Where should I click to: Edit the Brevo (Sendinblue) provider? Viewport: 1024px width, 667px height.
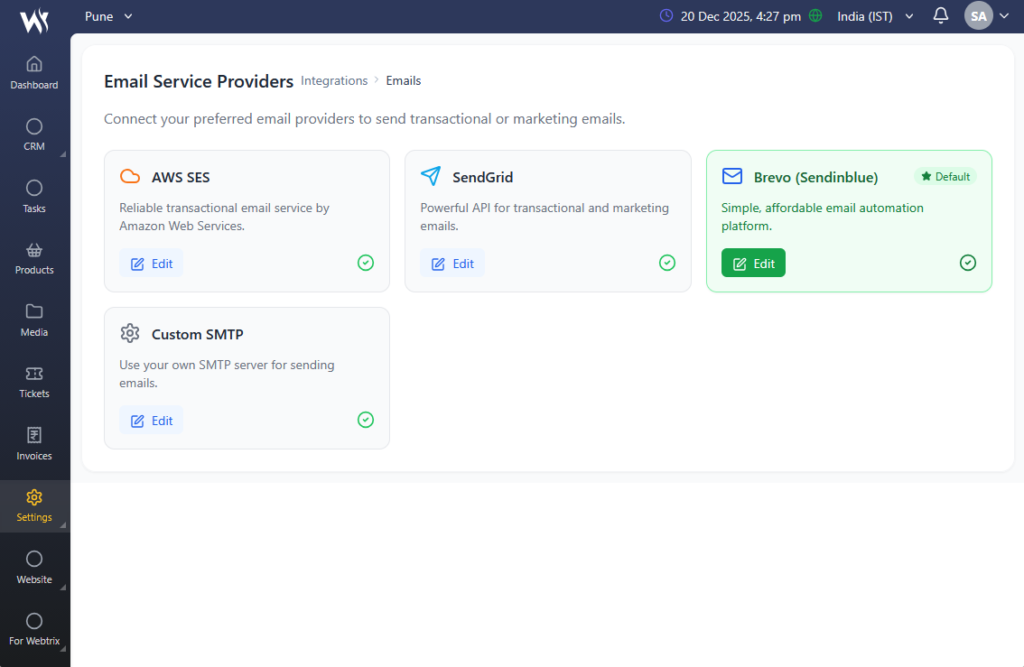(753, 263)
